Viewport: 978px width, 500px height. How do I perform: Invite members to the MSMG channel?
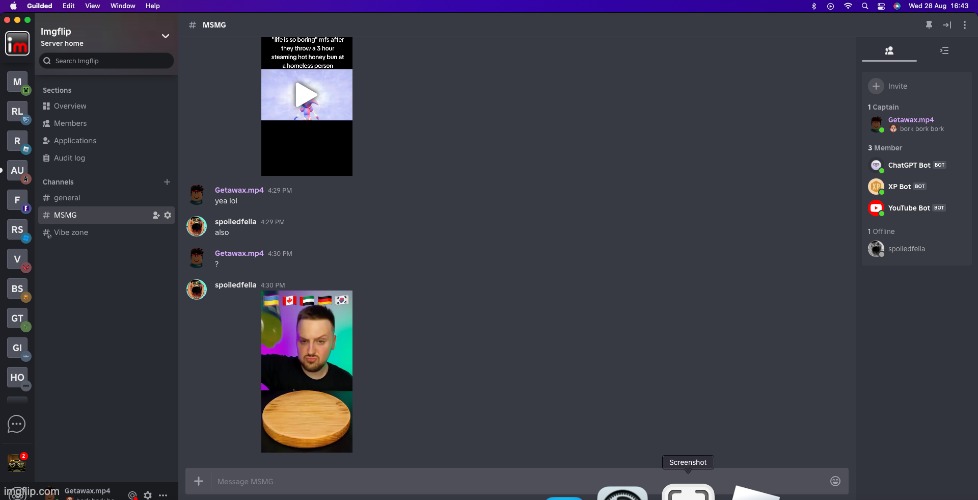point(156,215)
